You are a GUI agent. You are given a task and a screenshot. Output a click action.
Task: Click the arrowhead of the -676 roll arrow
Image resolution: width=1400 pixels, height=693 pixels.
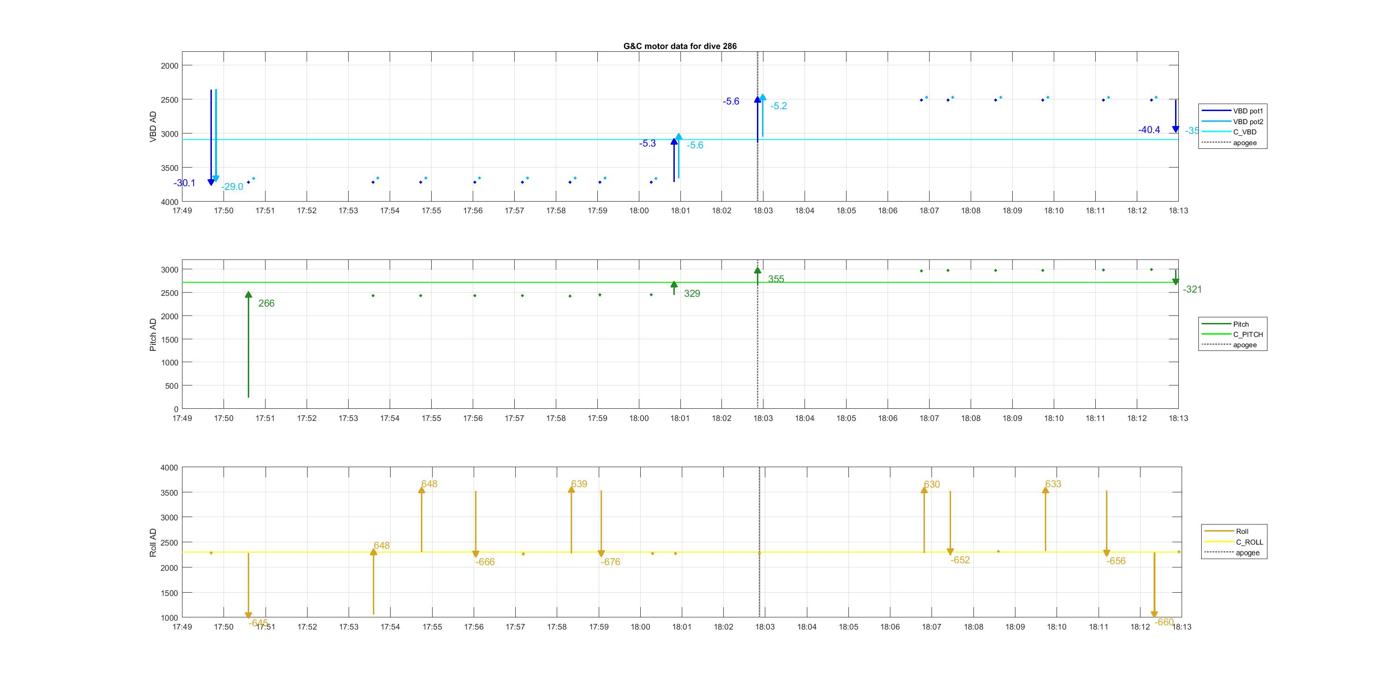(601, 553)
